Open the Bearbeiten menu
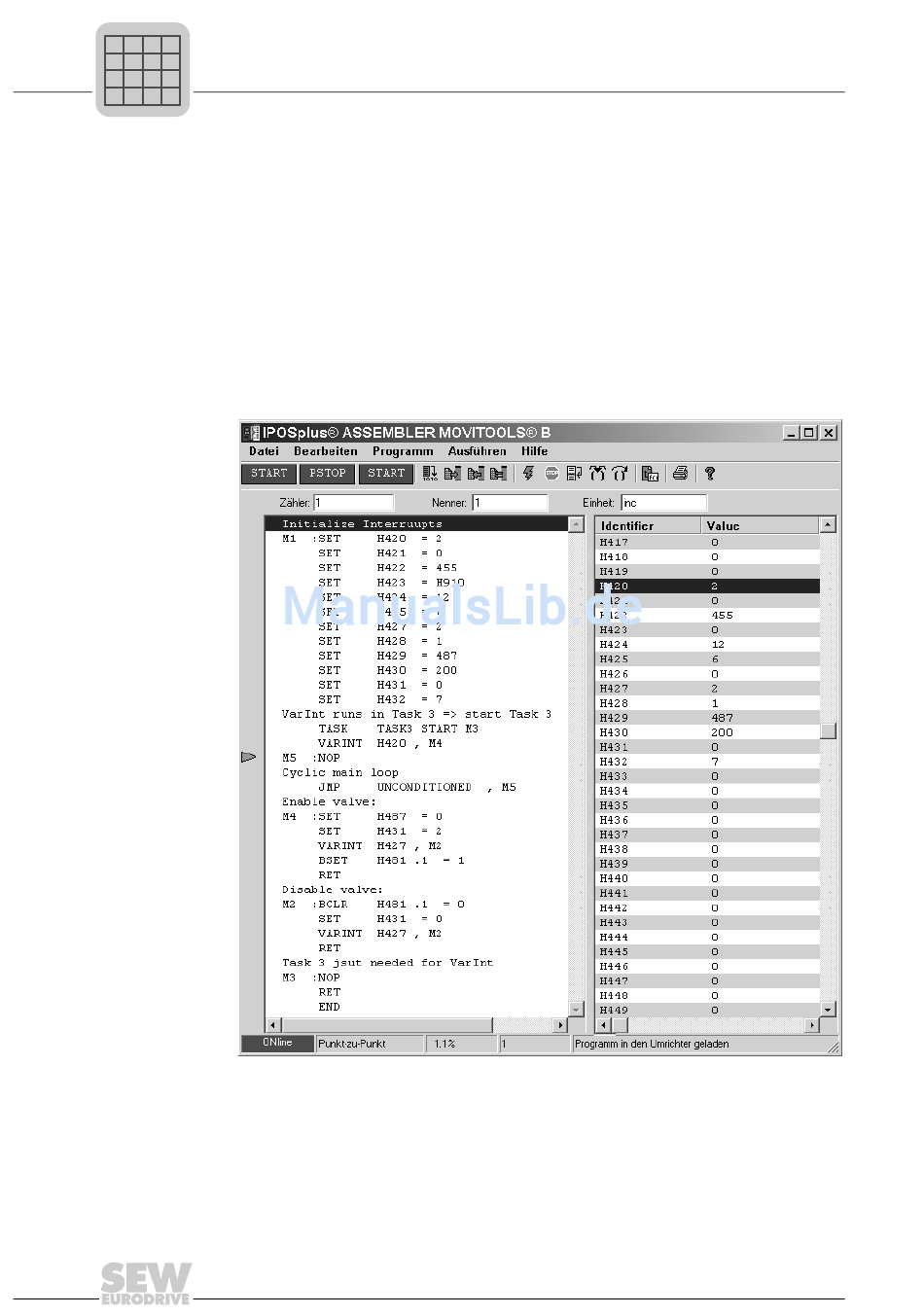The image size is (924, 1316). click(x=326, y=451)
